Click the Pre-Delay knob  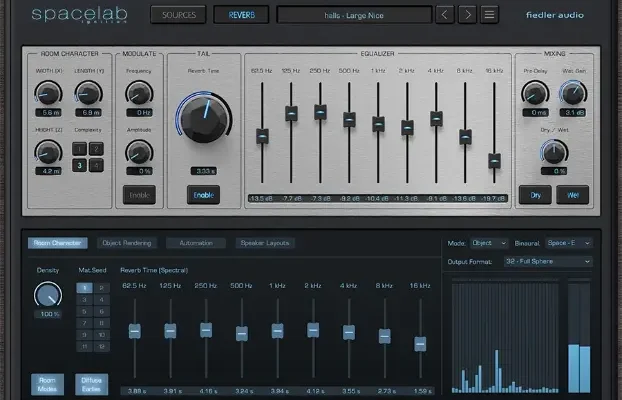[535, 93]
